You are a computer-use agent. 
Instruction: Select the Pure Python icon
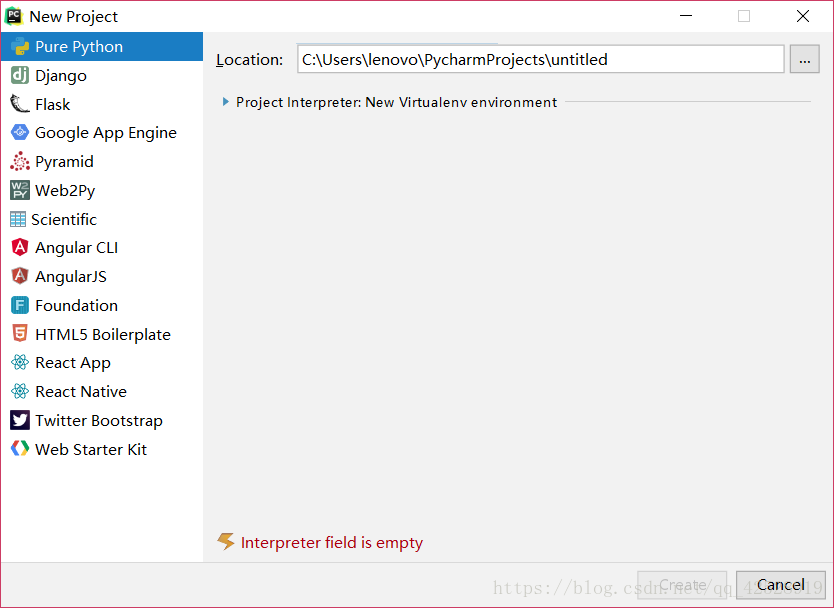pos(20,47)
